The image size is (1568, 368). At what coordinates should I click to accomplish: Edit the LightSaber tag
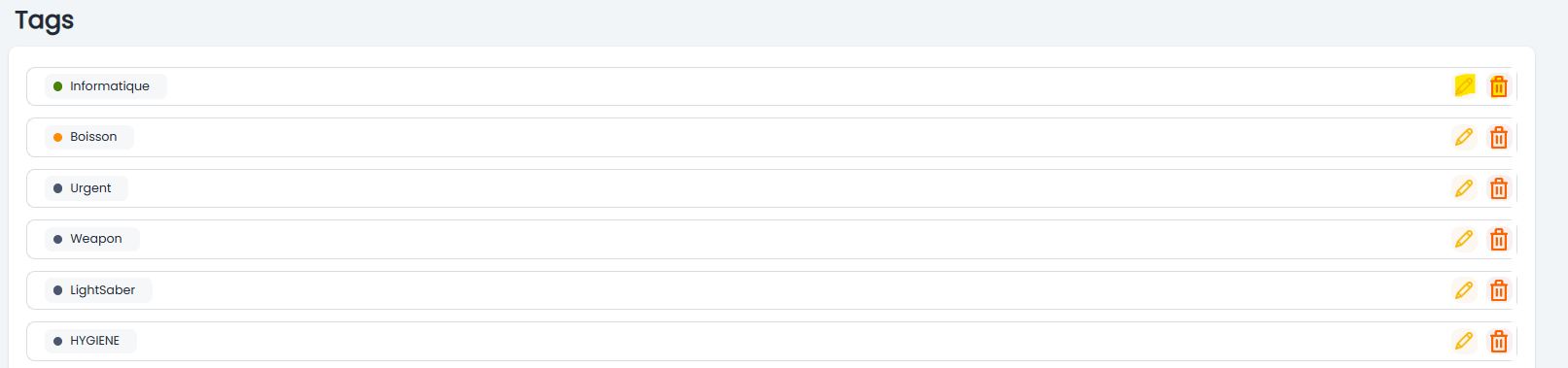click(x=1464, y=290)
